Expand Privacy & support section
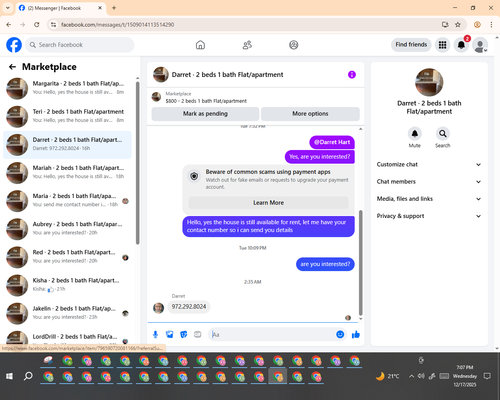This screenshot has width=500, height=400. [x=429, y=216]
